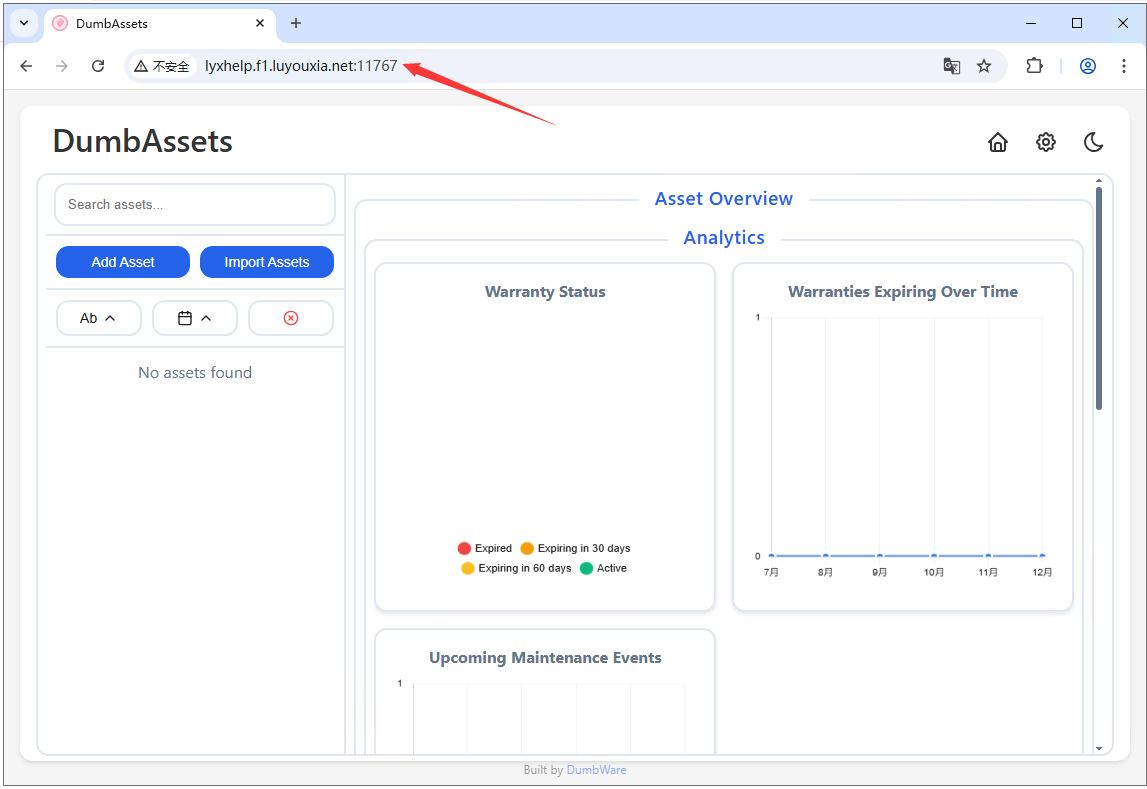Open the extensions puzzle icon
The image size is (1147, 789).
(x=1034, y=66)
